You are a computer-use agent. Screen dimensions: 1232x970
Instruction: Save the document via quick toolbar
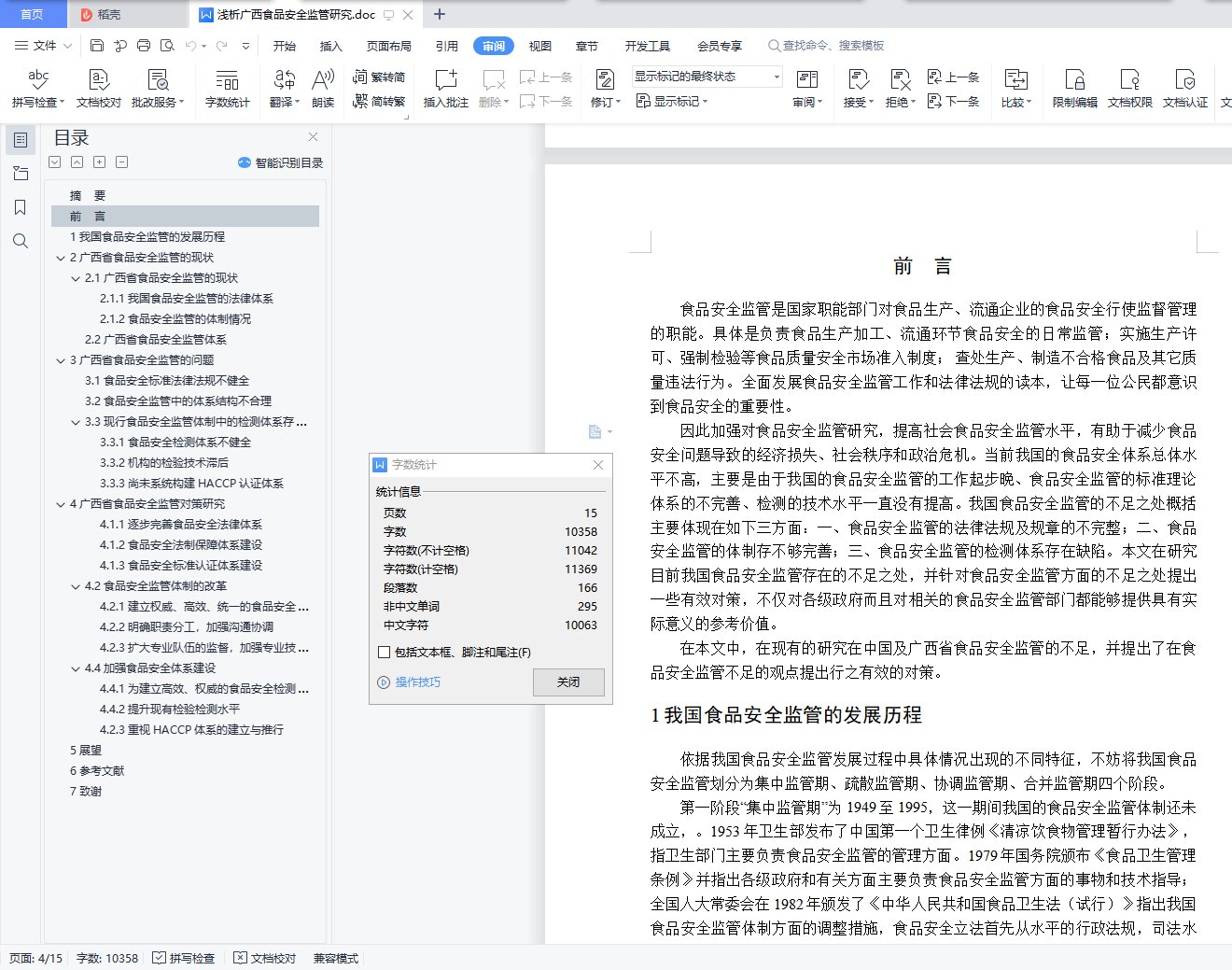[97, 46]
